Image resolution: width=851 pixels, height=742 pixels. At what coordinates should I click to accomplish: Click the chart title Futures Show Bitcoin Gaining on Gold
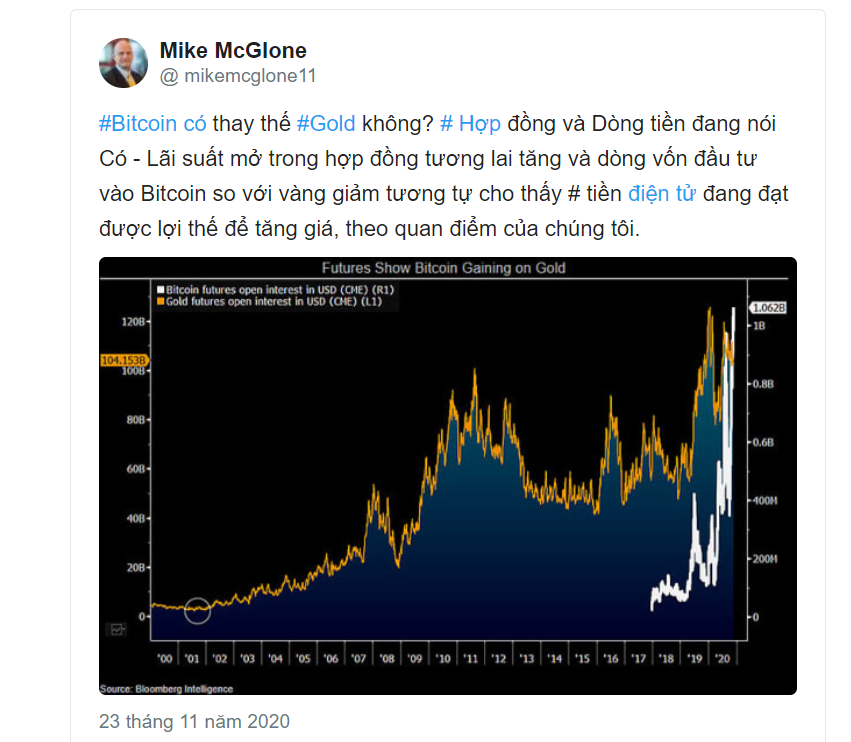443,268
